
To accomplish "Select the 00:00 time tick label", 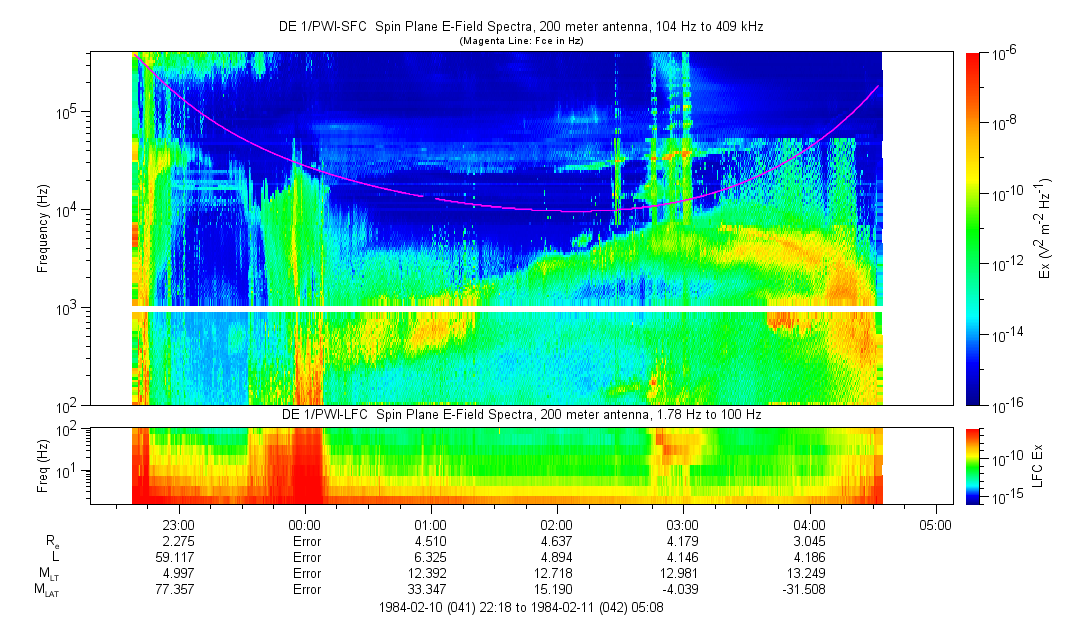I will (x=304, y=525).
